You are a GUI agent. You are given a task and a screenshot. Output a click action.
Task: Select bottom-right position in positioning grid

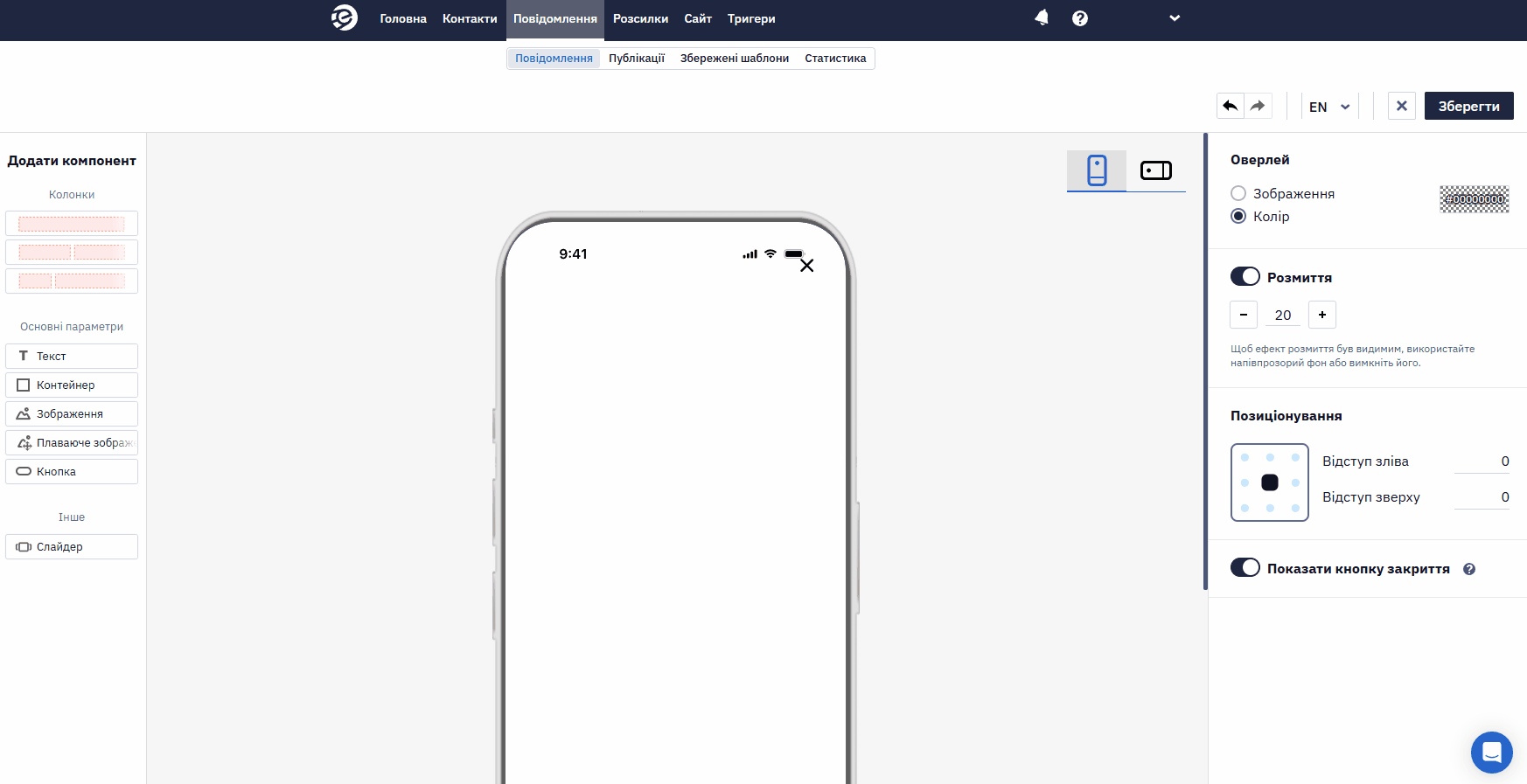tap(1295, 508)
